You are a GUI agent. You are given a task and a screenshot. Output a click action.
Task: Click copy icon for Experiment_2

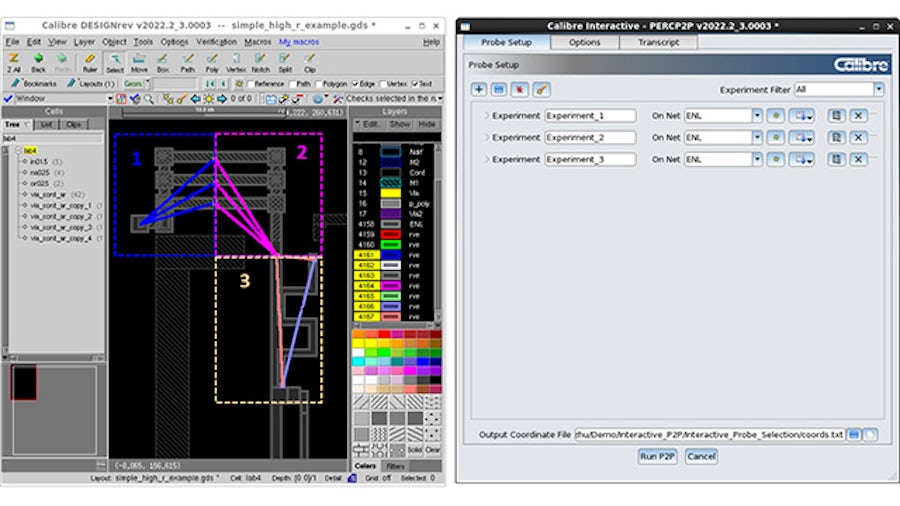(x=836, y=138)
